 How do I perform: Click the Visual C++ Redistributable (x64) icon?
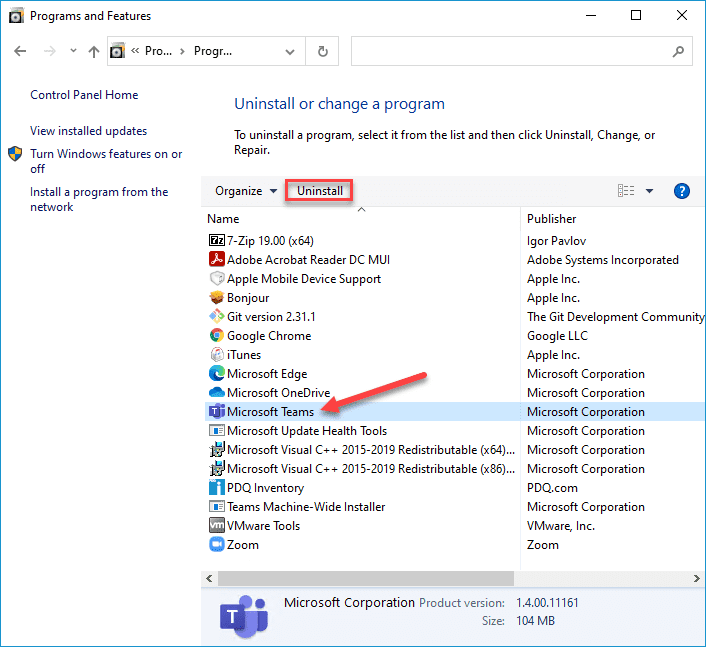tap(217, 449)
